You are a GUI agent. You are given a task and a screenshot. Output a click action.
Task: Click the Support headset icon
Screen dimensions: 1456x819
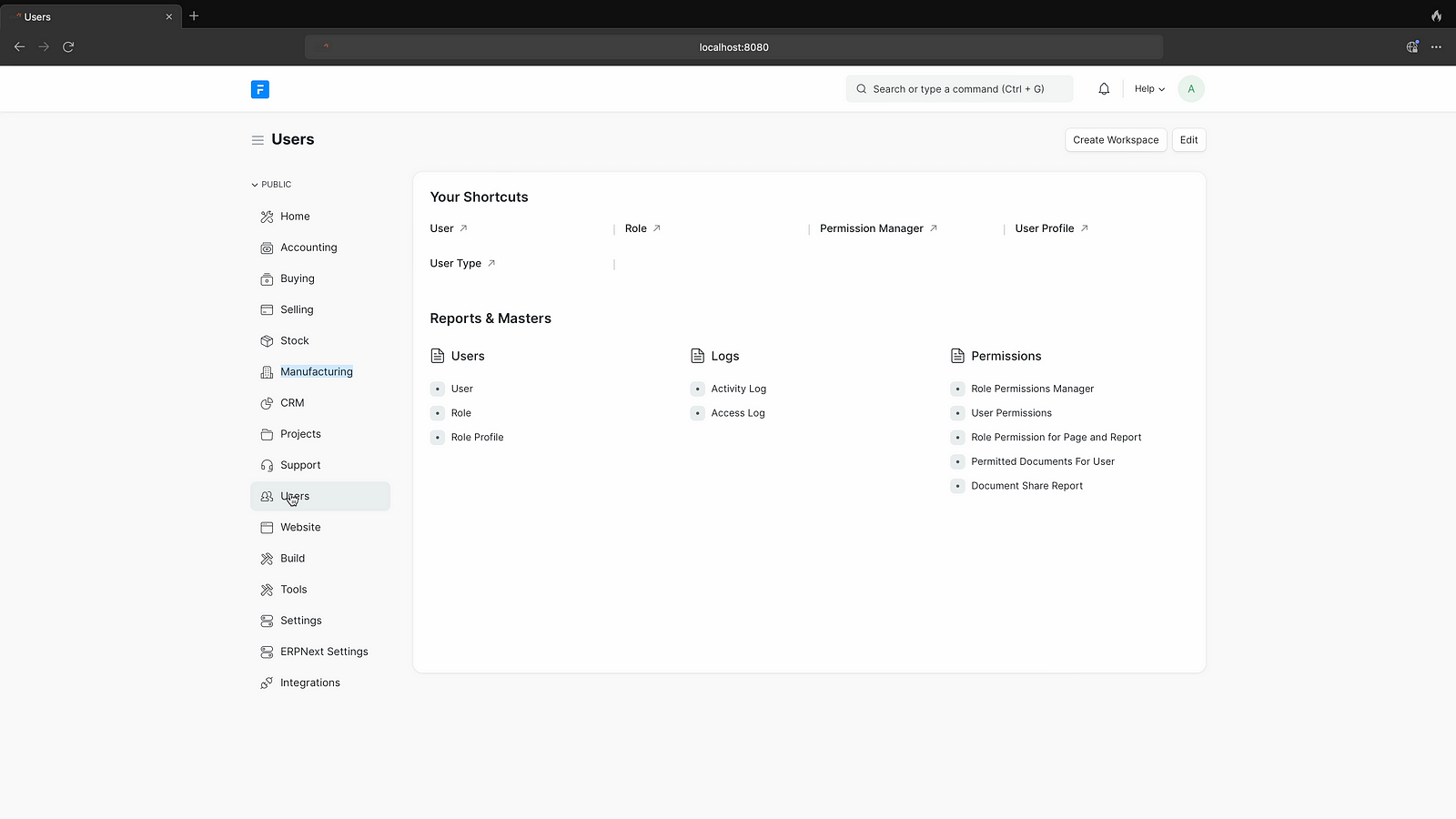(267, 466)
